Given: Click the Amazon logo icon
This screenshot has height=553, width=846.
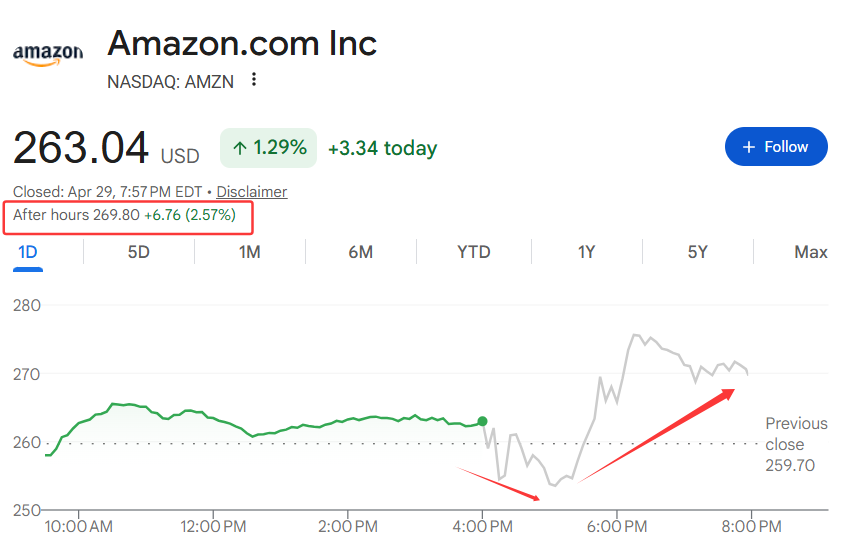Looking at the screenshot, I should click(x=48, y=55).
